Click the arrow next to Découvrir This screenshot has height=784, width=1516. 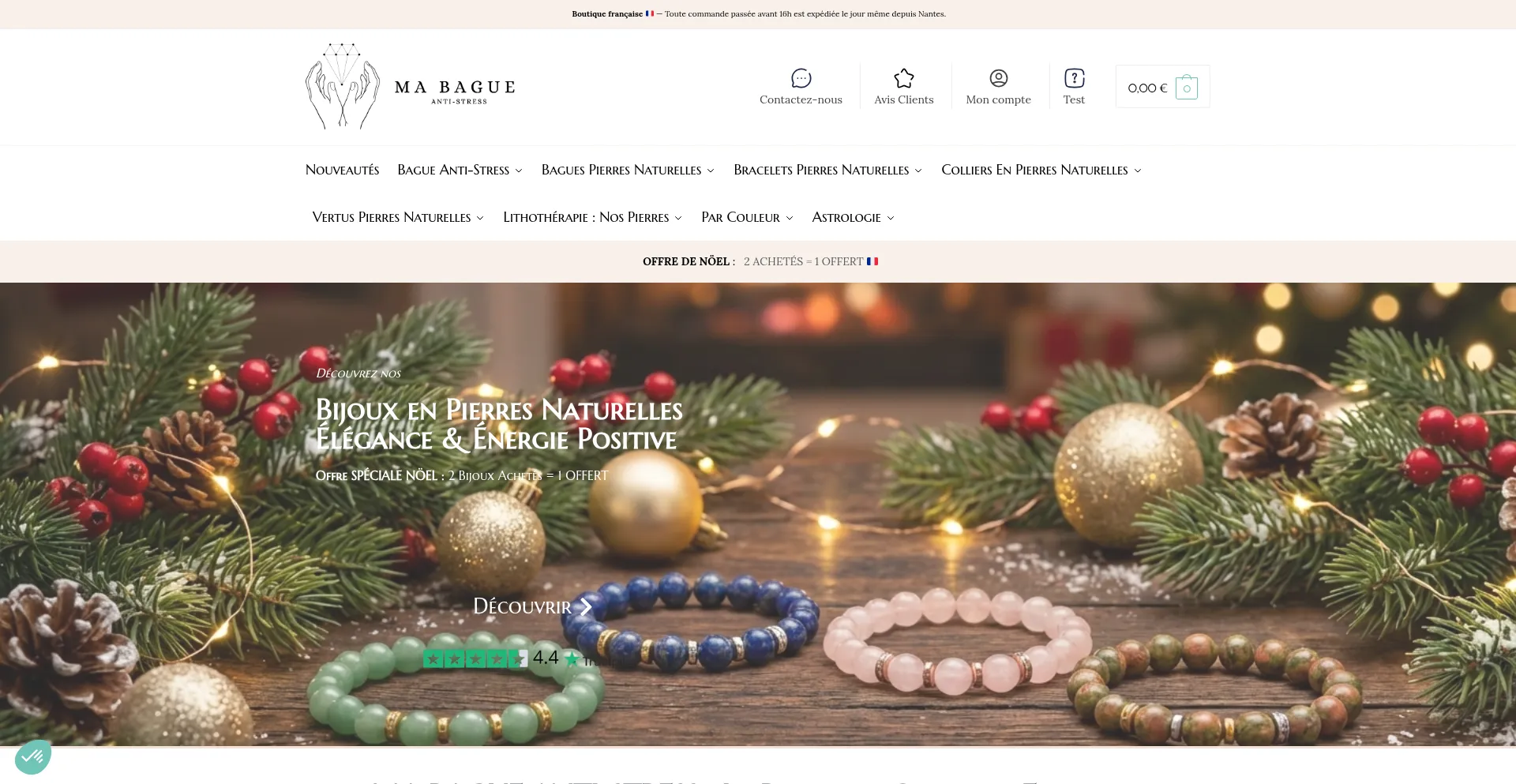pyautogui.click(x=586, y=606)
